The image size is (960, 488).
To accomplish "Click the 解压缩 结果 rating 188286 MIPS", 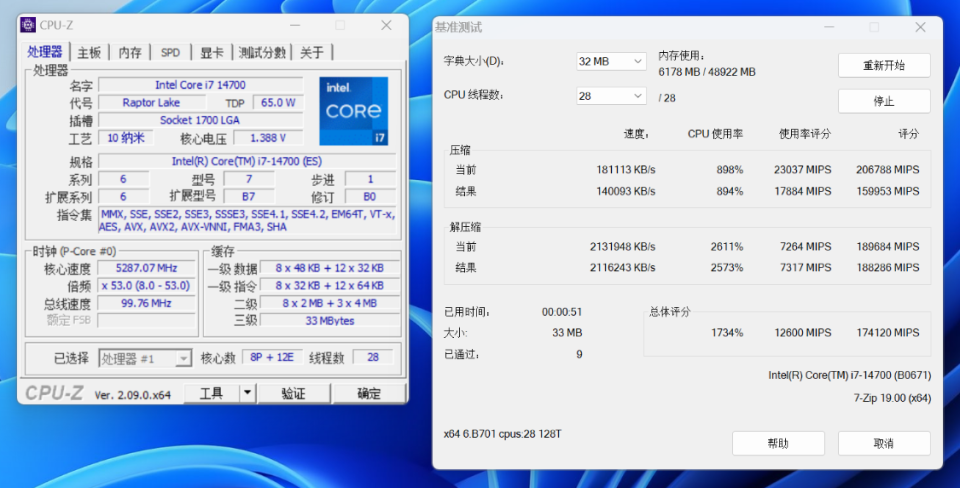I will click(x=888, y=268).
